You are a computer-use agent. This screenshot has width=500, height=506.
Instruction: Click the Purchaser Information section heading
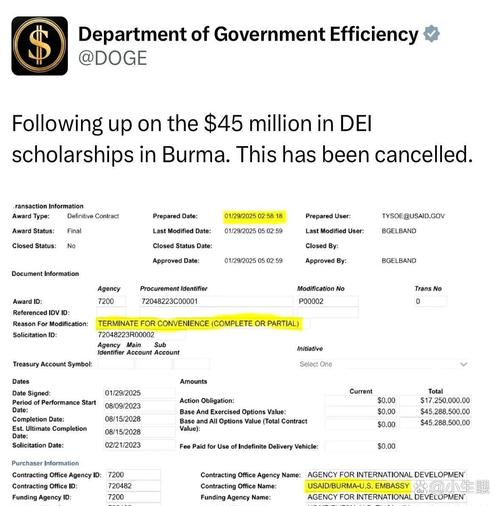(45, 463)
